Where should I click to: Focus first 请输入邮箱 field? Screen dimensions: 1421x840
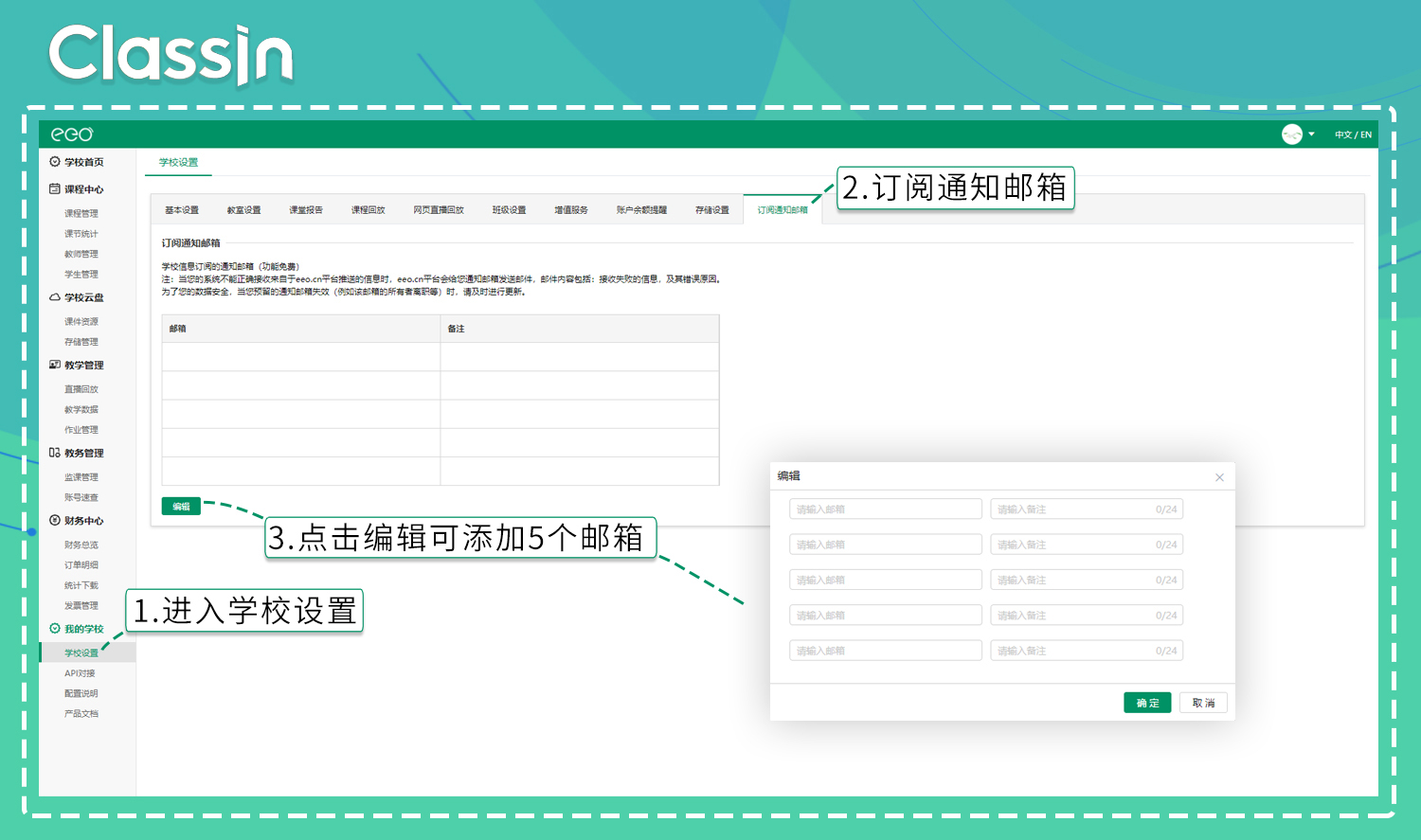coord(886,509)
